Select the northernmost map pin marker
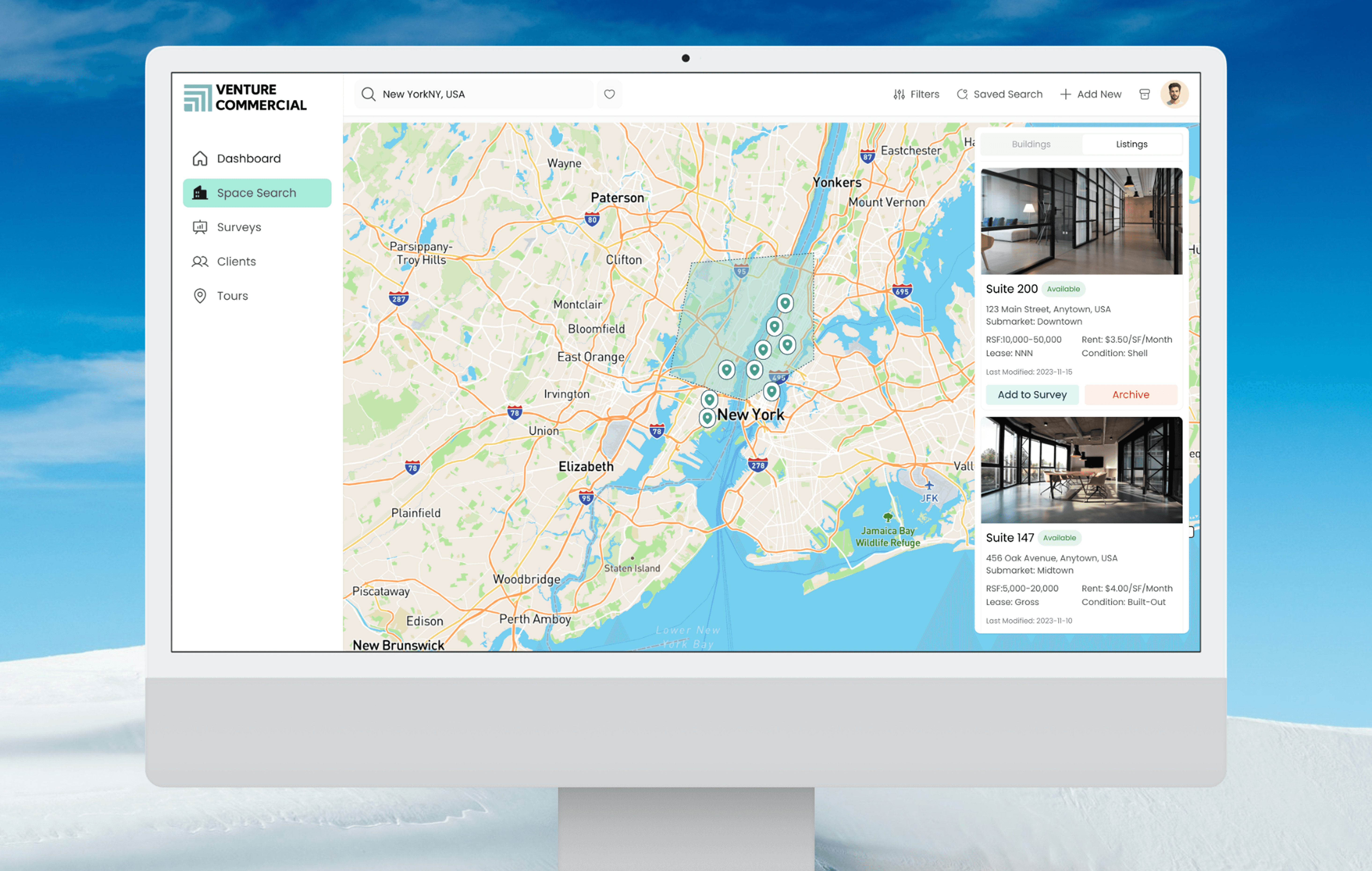 (x=785, y=303)
